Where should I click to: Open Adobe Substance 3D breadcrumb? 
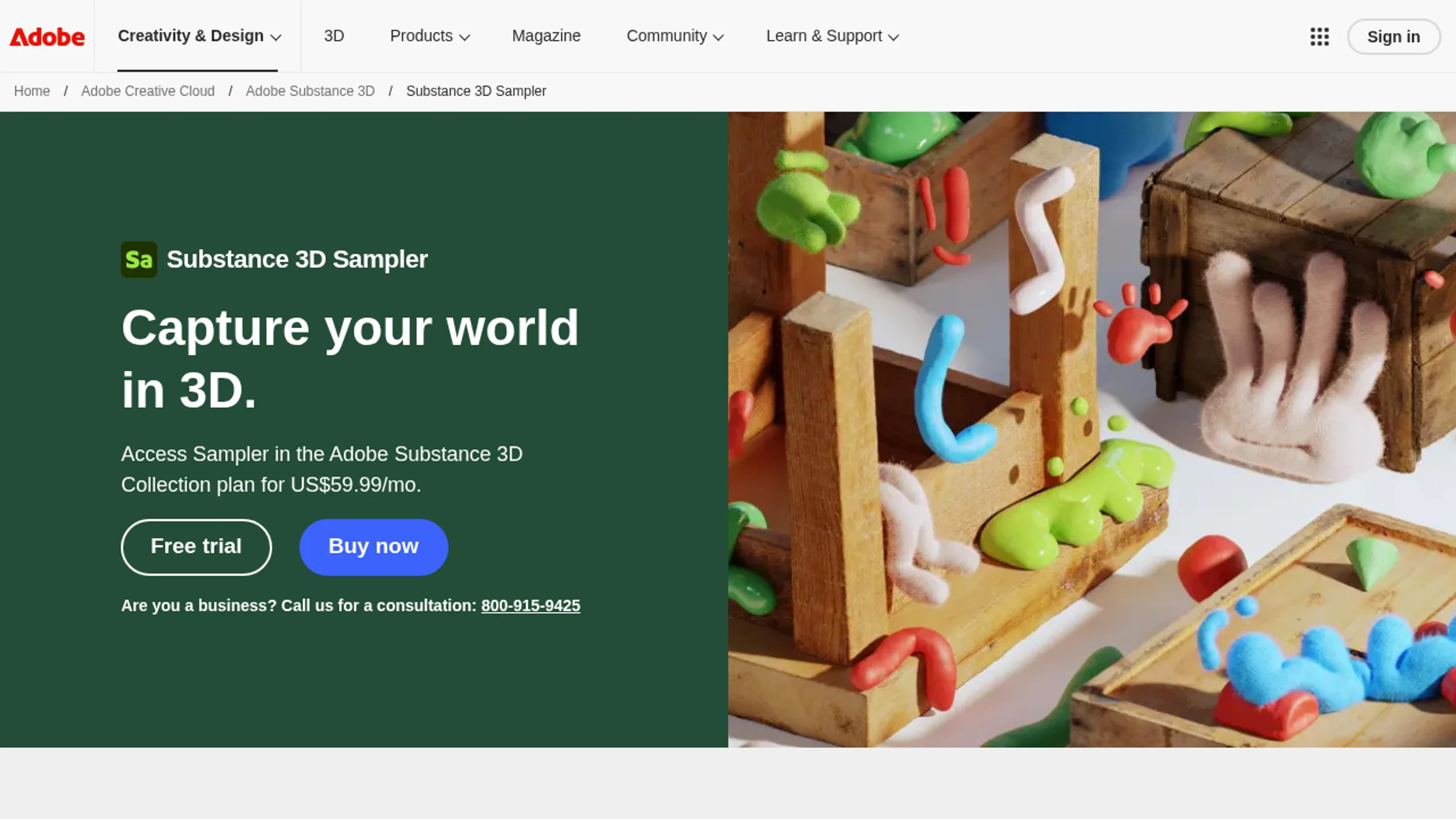click(310, 91)
